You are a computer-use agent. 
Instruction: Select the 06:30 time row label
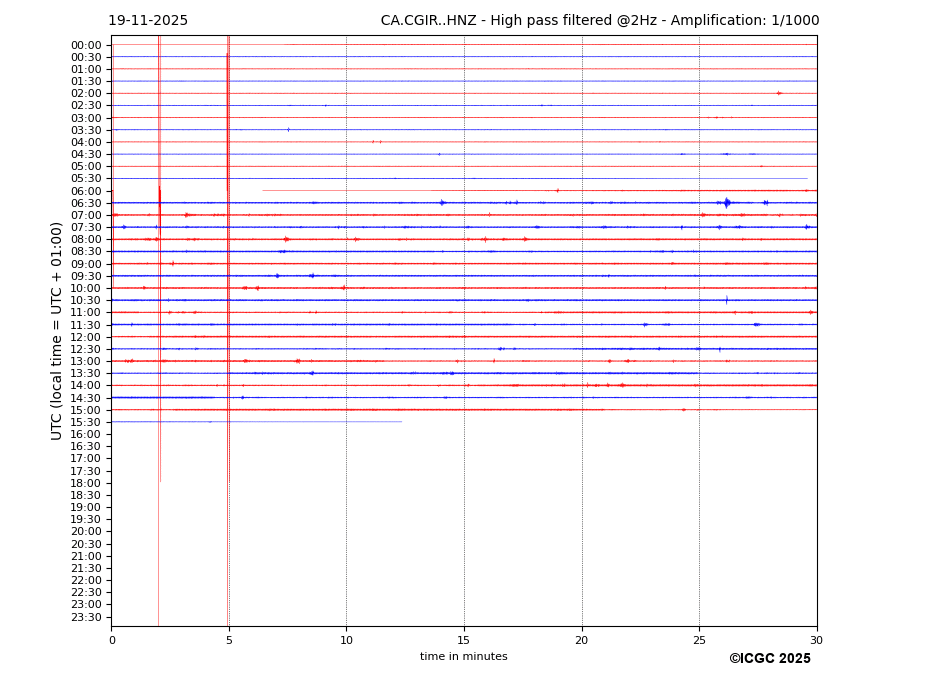(86, 203)
